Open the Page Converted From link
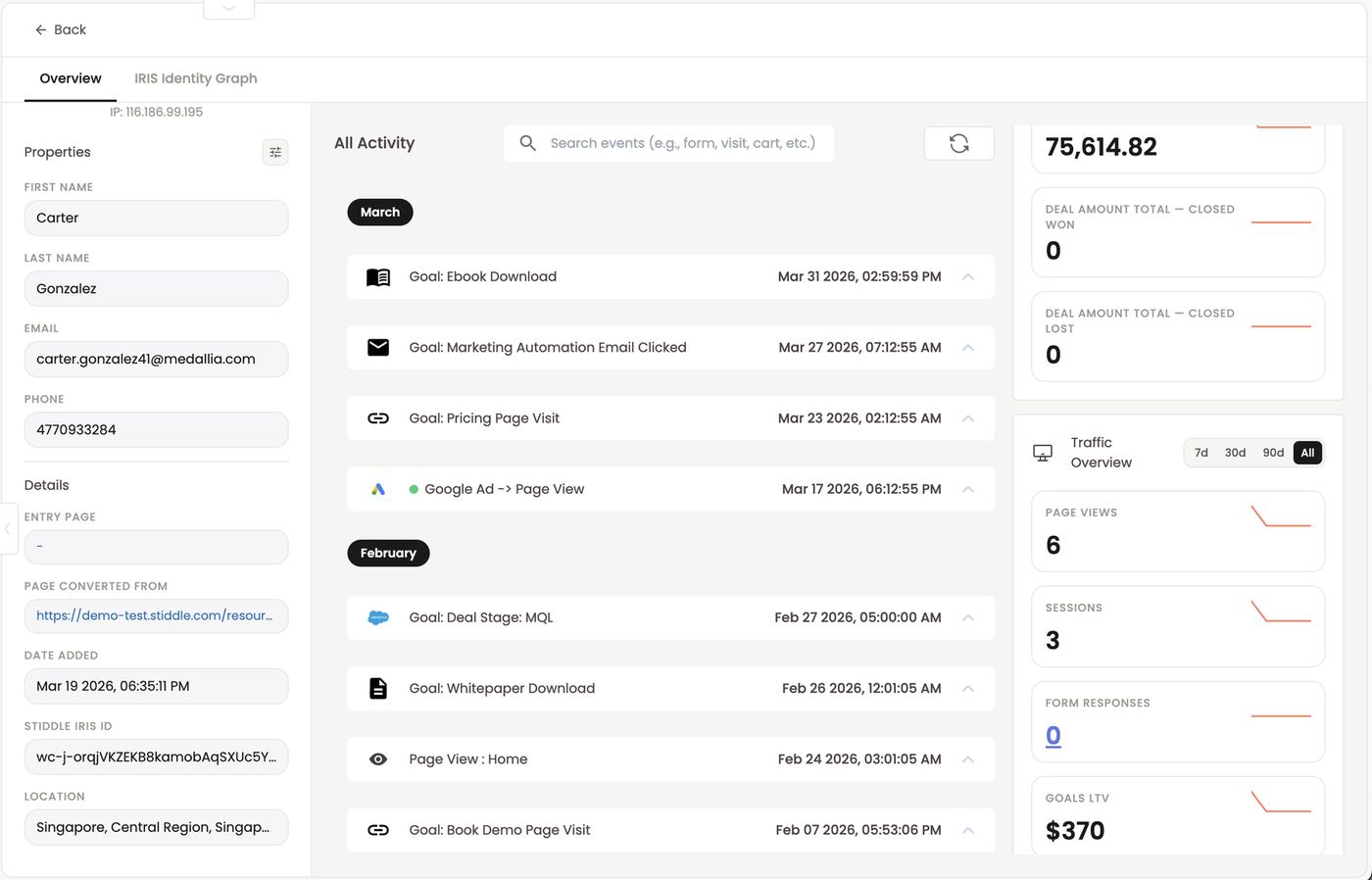 (x=156, y=616)
